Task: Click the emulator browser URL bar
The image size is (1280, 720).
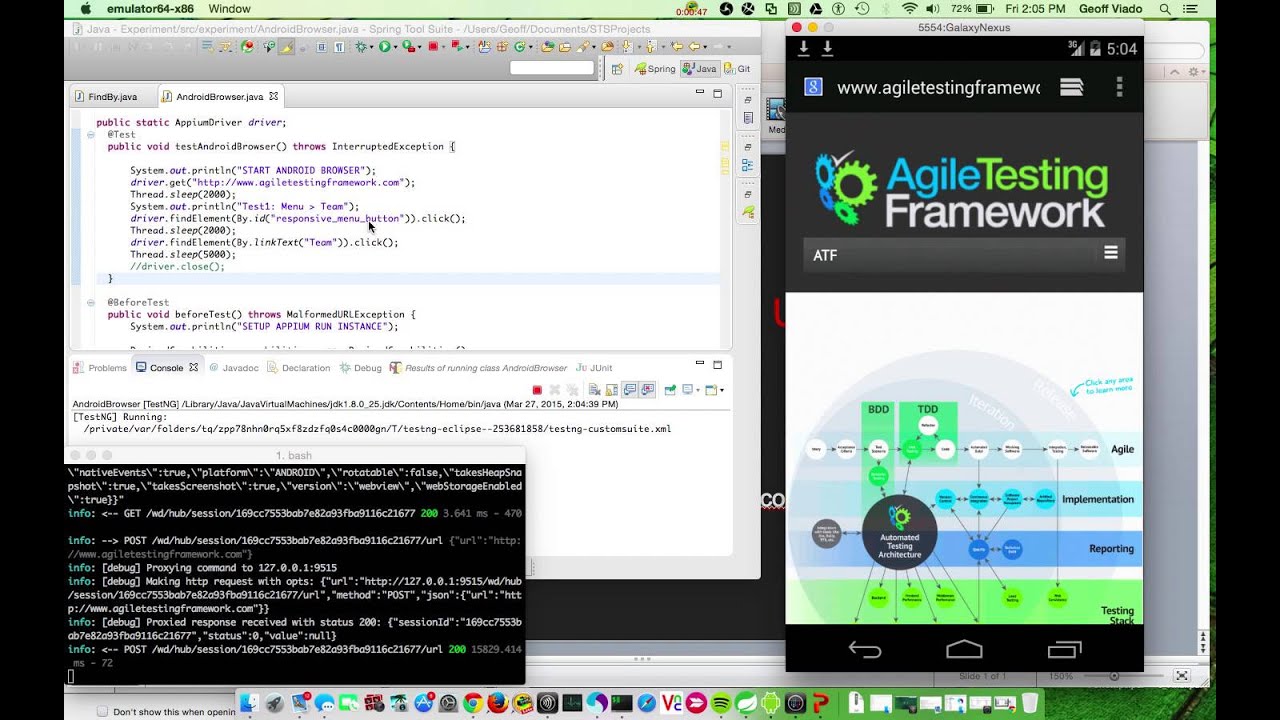Action: tap(938, 88)
